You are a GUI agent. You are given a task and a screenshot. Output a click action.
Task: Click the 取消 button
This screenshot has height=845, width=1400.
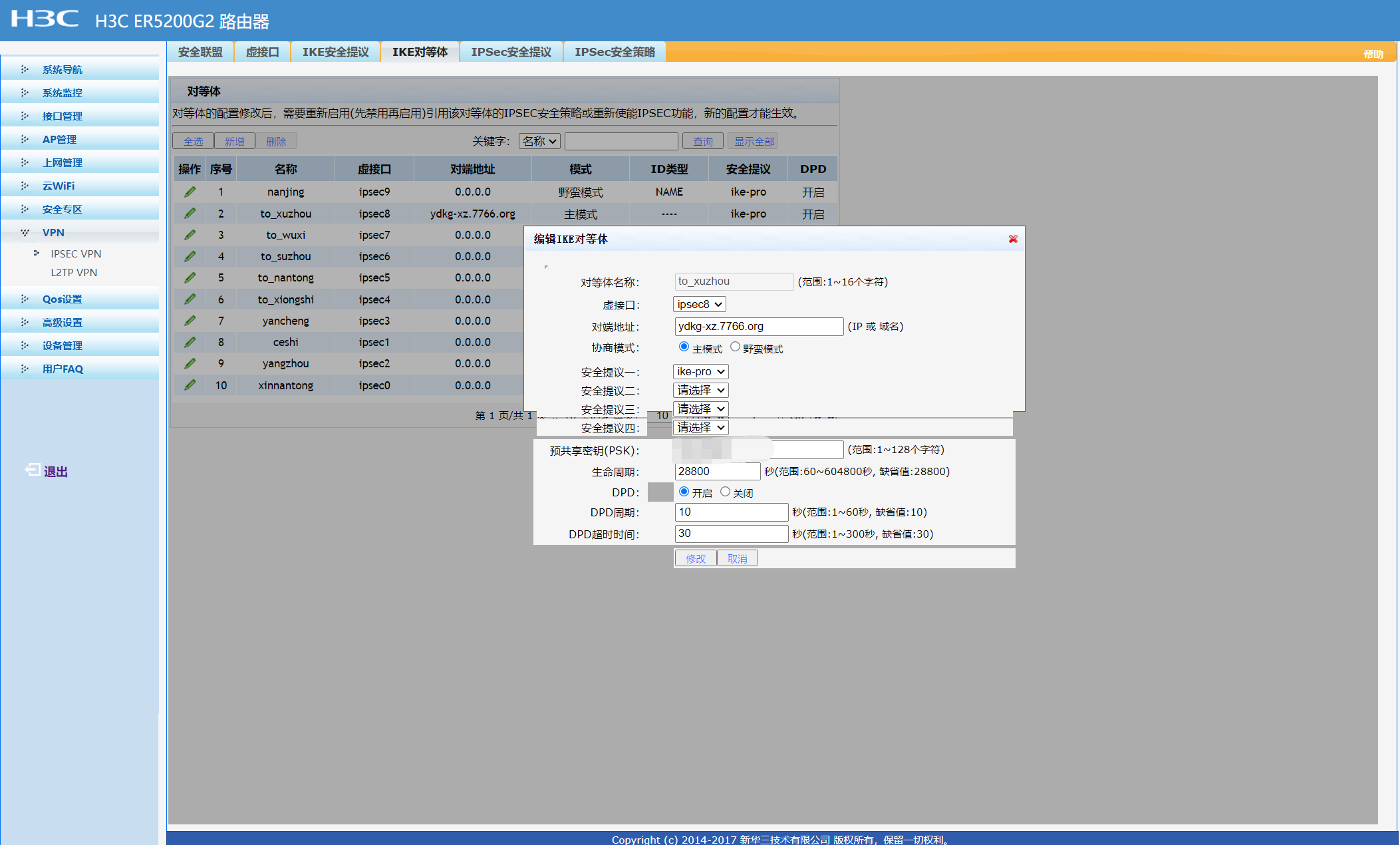737,558
